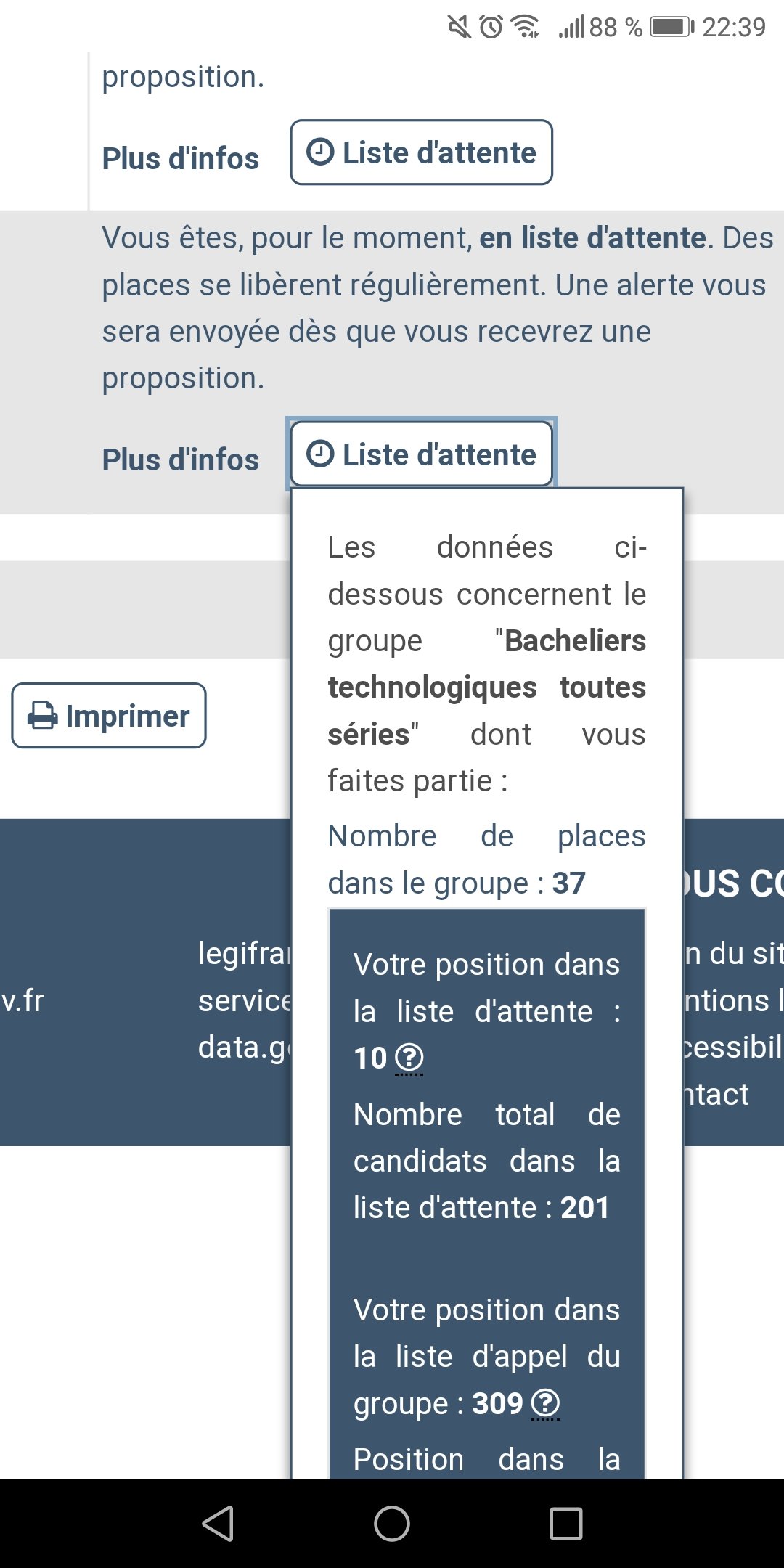
Task: Tap help icon beside waitlist position 10
Action: [409, 1058]
